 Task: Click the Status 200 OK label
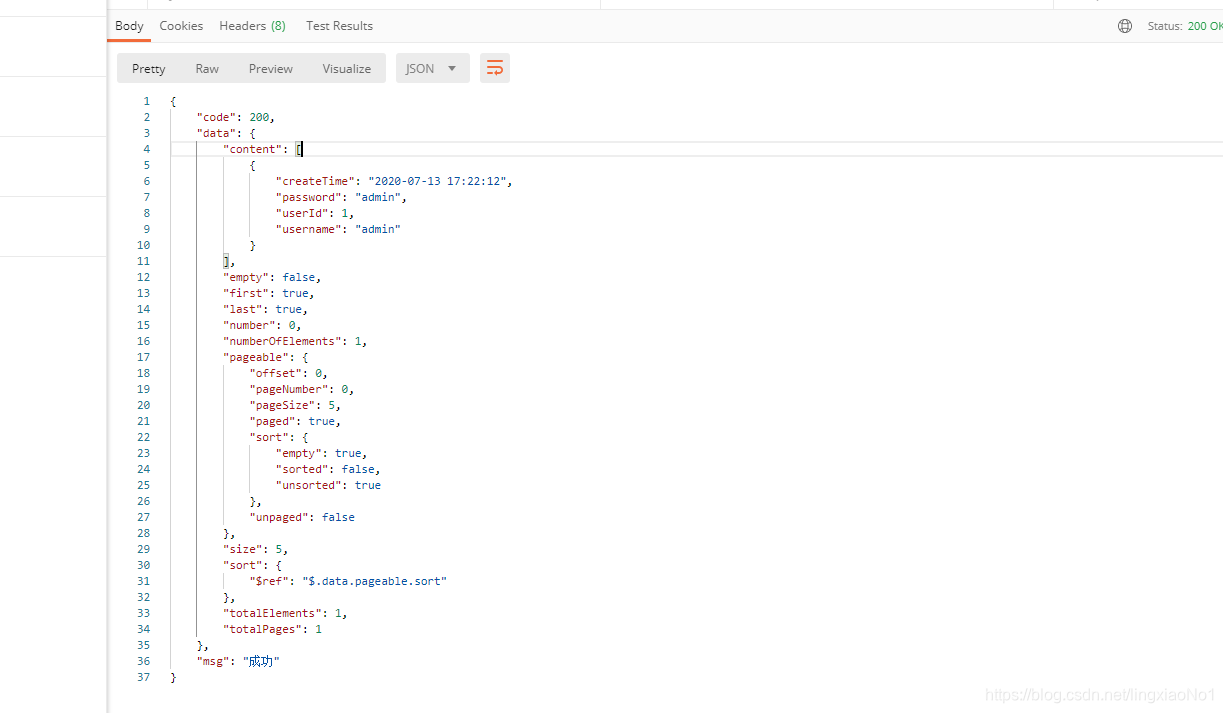1185,26
